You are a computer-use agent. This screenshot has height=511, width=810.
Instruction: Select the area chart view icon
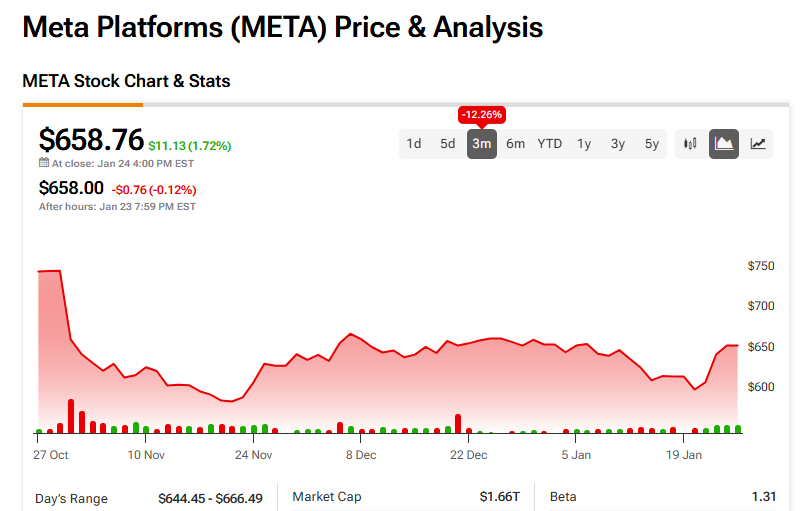pos(724,144)
